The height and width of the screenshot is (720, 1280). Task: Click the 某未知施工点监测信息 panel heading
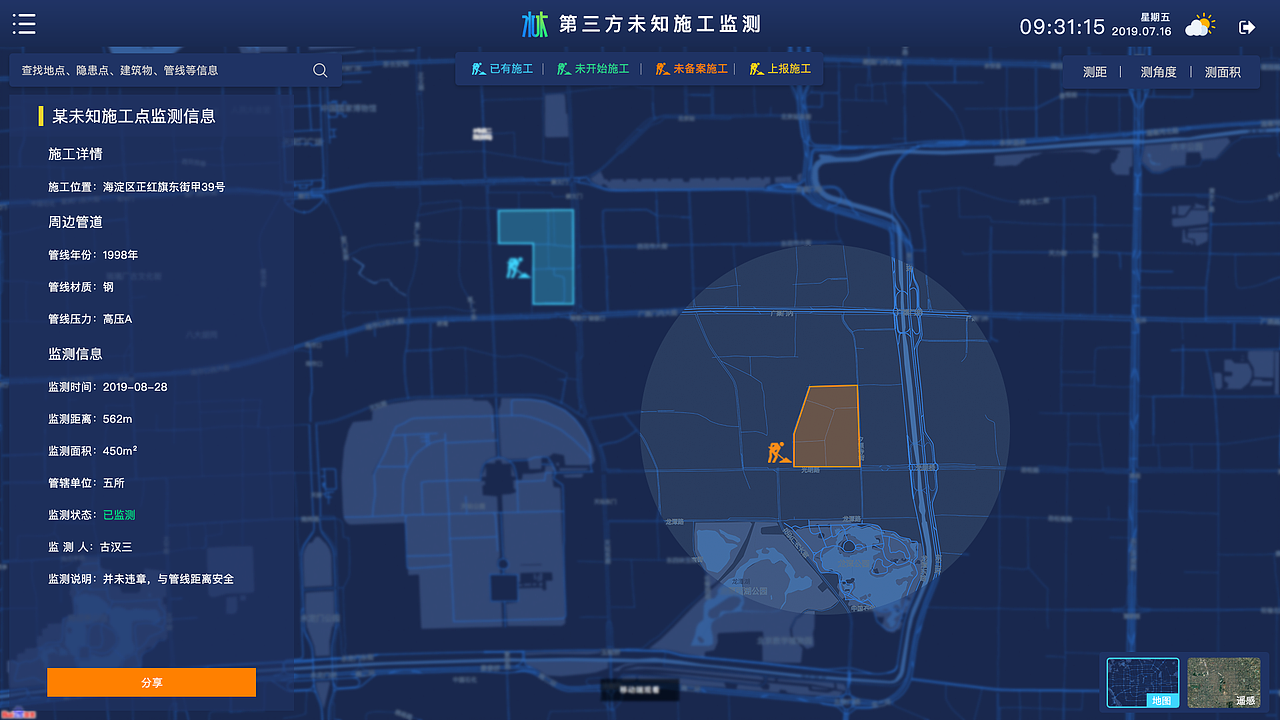tap(134, 116)
